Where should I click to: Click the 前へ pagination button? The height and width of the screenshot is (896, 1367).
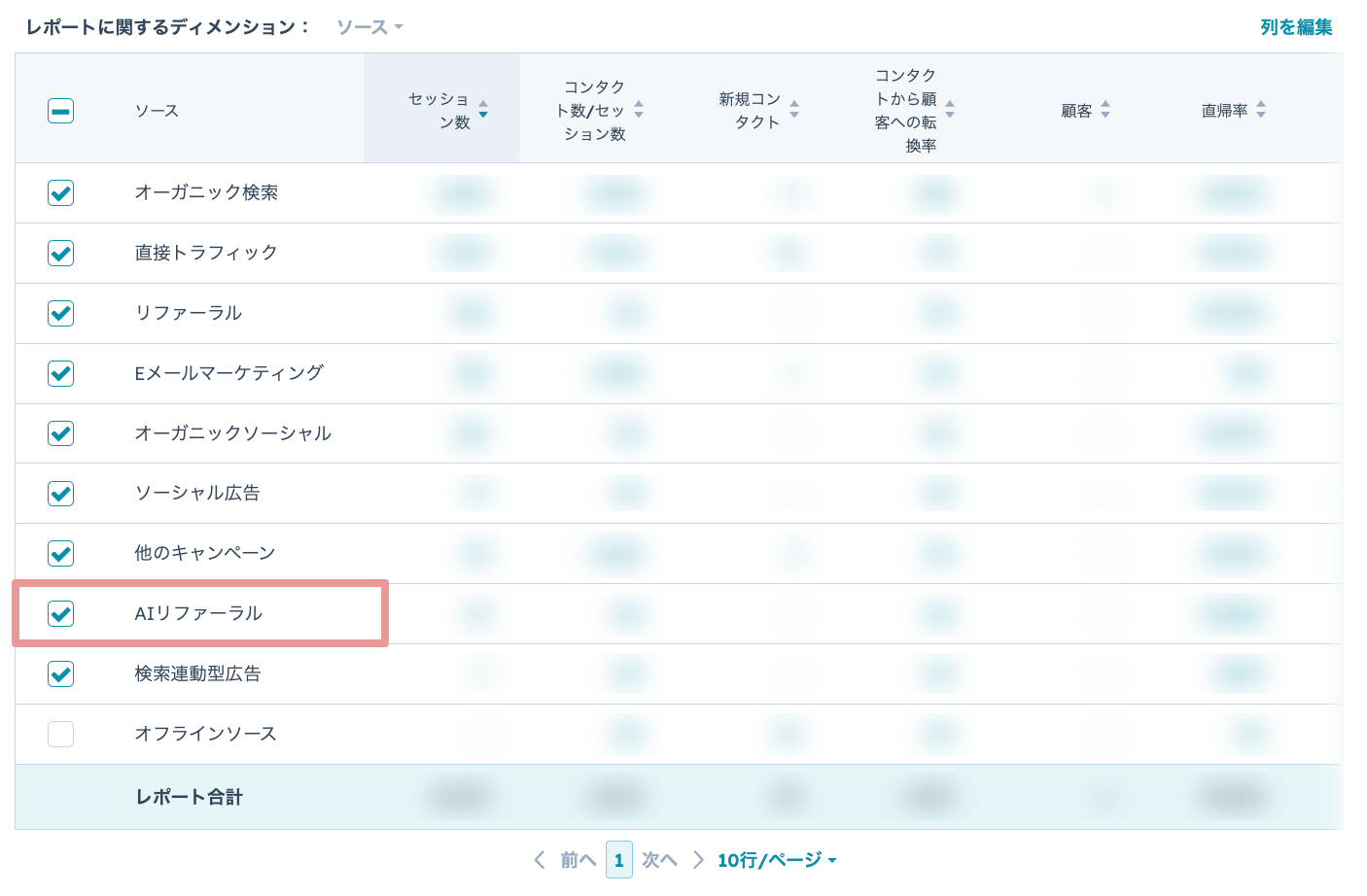point(578,860)
